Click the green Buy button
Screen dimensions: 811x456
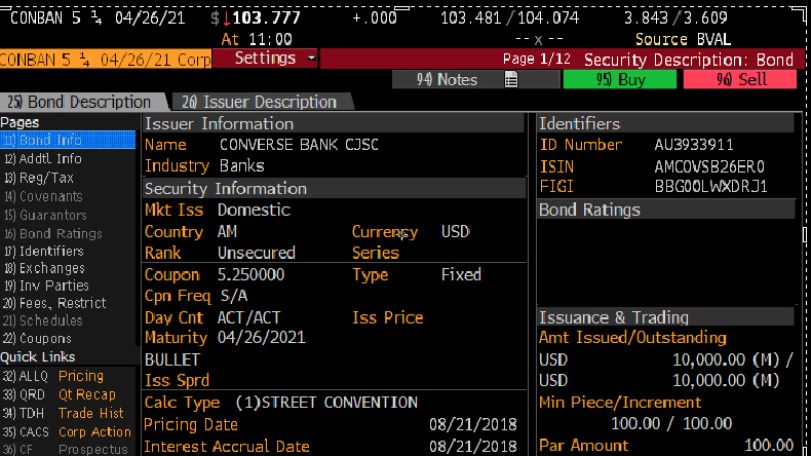tap(620, 80)
